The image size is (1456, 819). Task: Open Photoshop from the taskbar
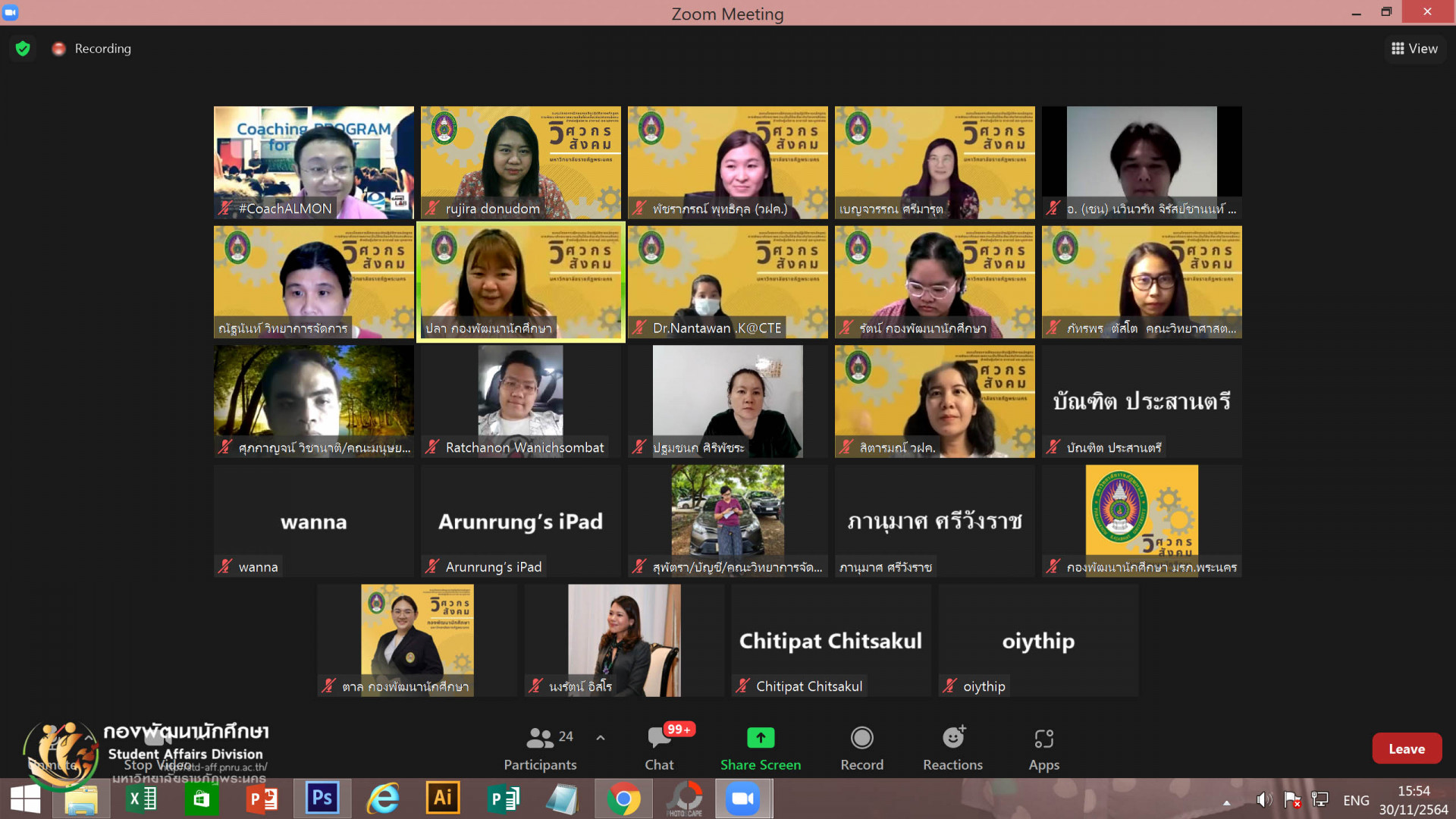coord(322,799)
